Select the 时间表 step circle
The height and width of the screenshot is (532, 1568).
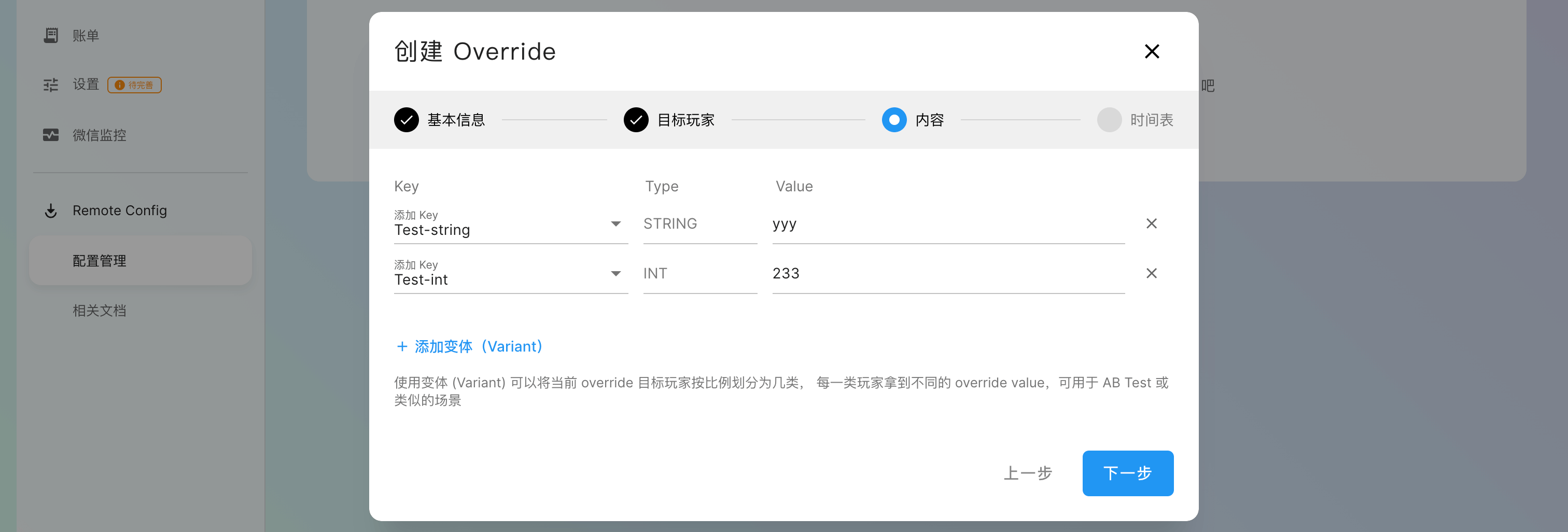(x=1109, y=120)
